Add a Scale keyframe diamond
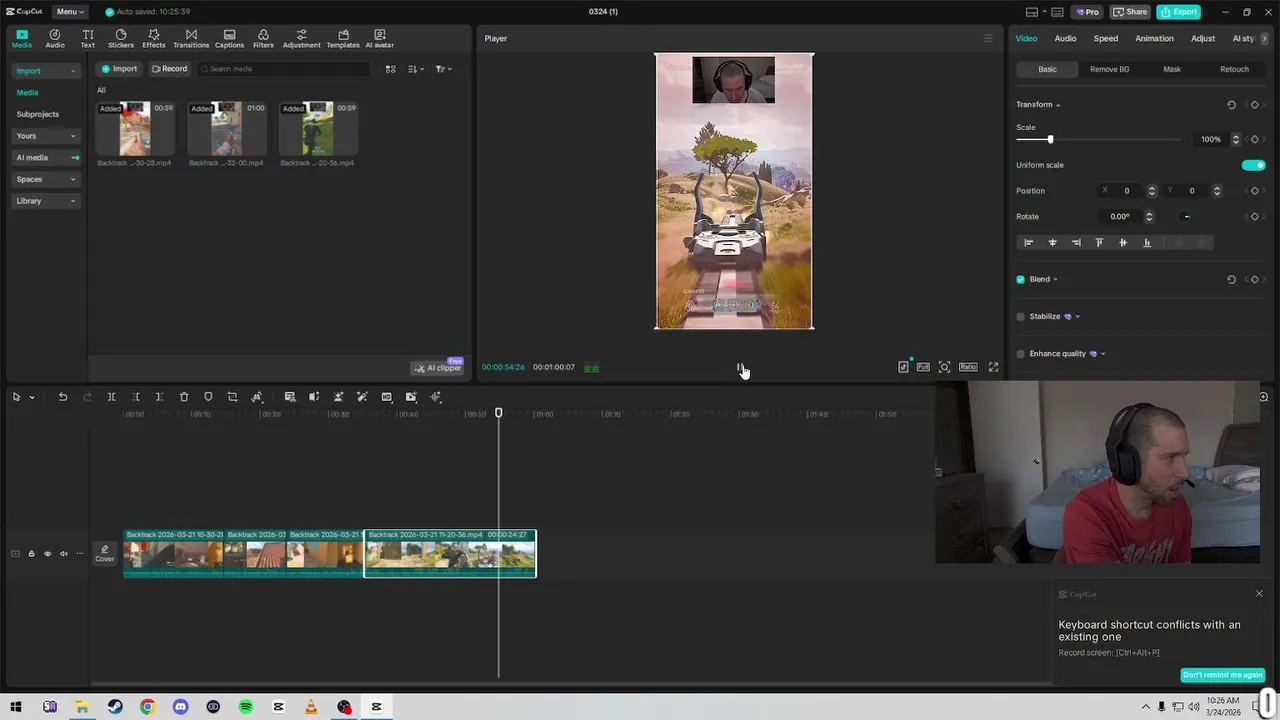 click(1254, 140)
